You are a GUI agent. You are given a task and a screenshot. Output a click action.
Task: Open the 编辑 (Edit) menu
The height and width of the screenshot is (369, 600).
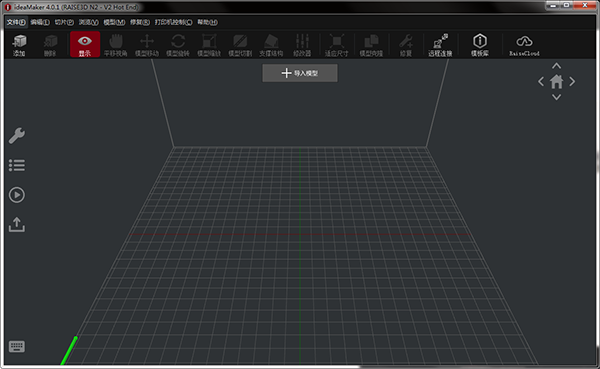pyautogui.click(x=40, y=22)
